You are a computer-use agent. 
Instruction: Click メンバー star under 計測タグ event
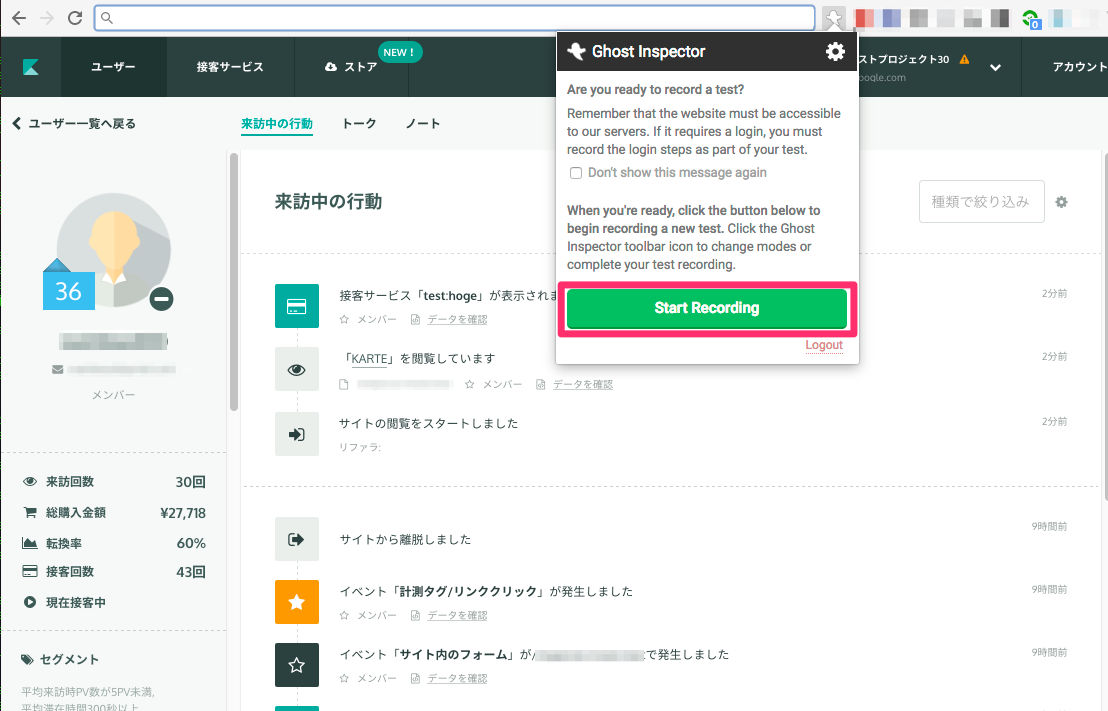coord(344,616)
